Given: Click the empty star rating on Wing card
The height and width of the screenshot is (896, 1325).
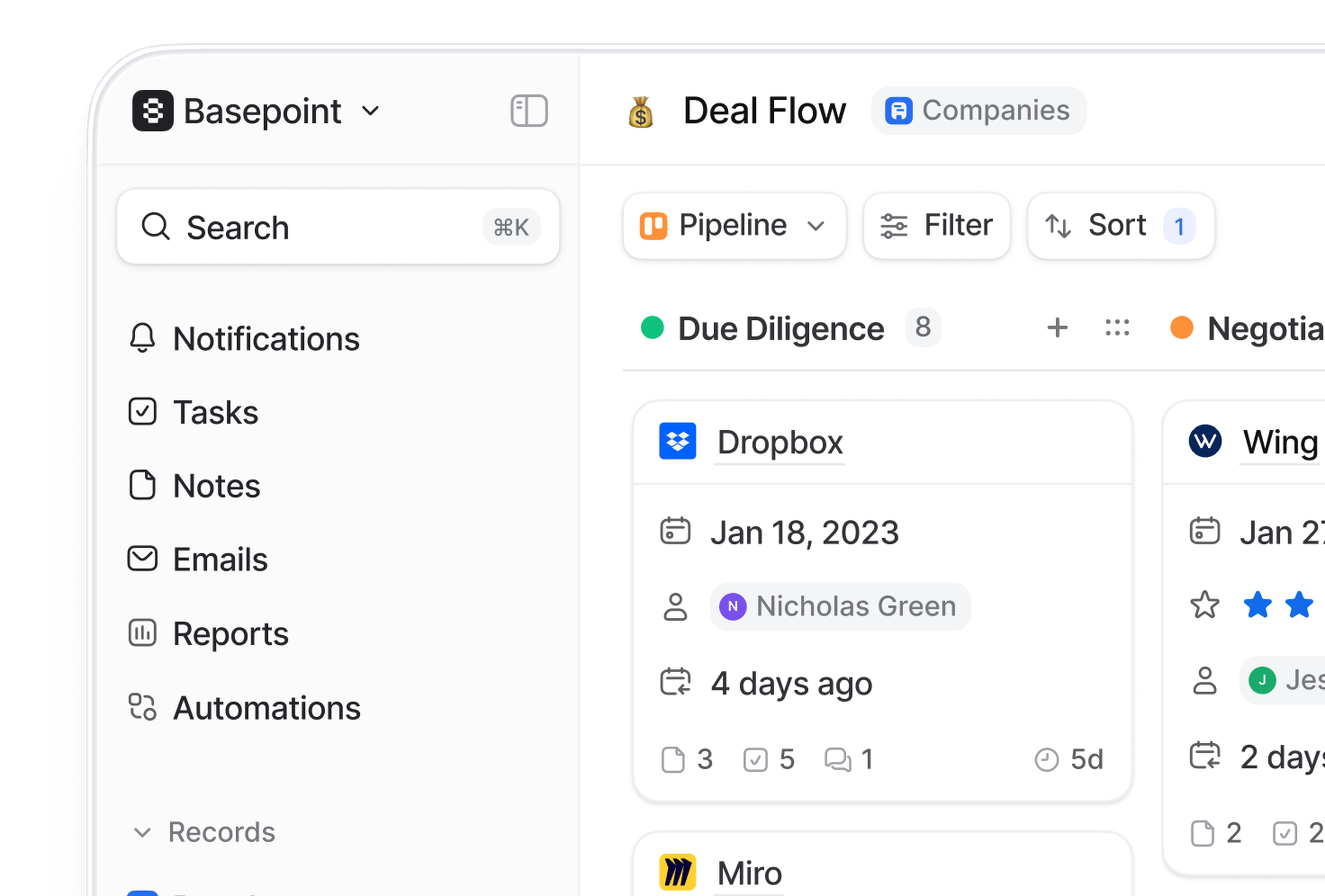Looking at the screenshot, I should [x=1204, y=605].
